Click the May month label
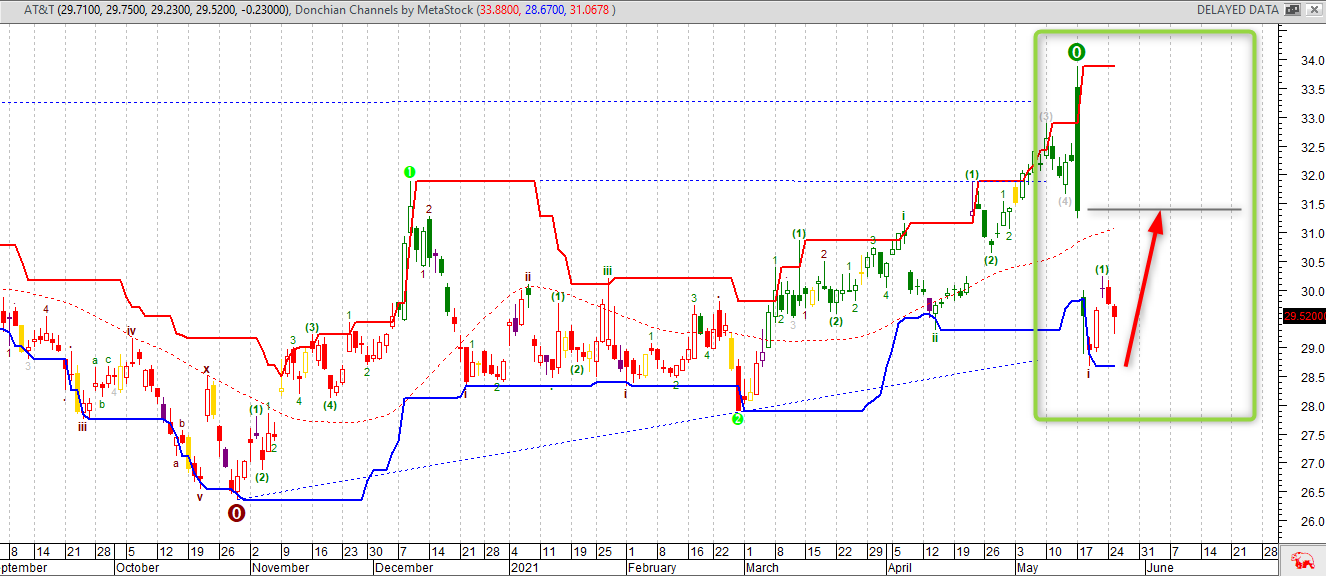Image resolution: width=1326 pixels, height=577 pixels. coord(1027,567)
